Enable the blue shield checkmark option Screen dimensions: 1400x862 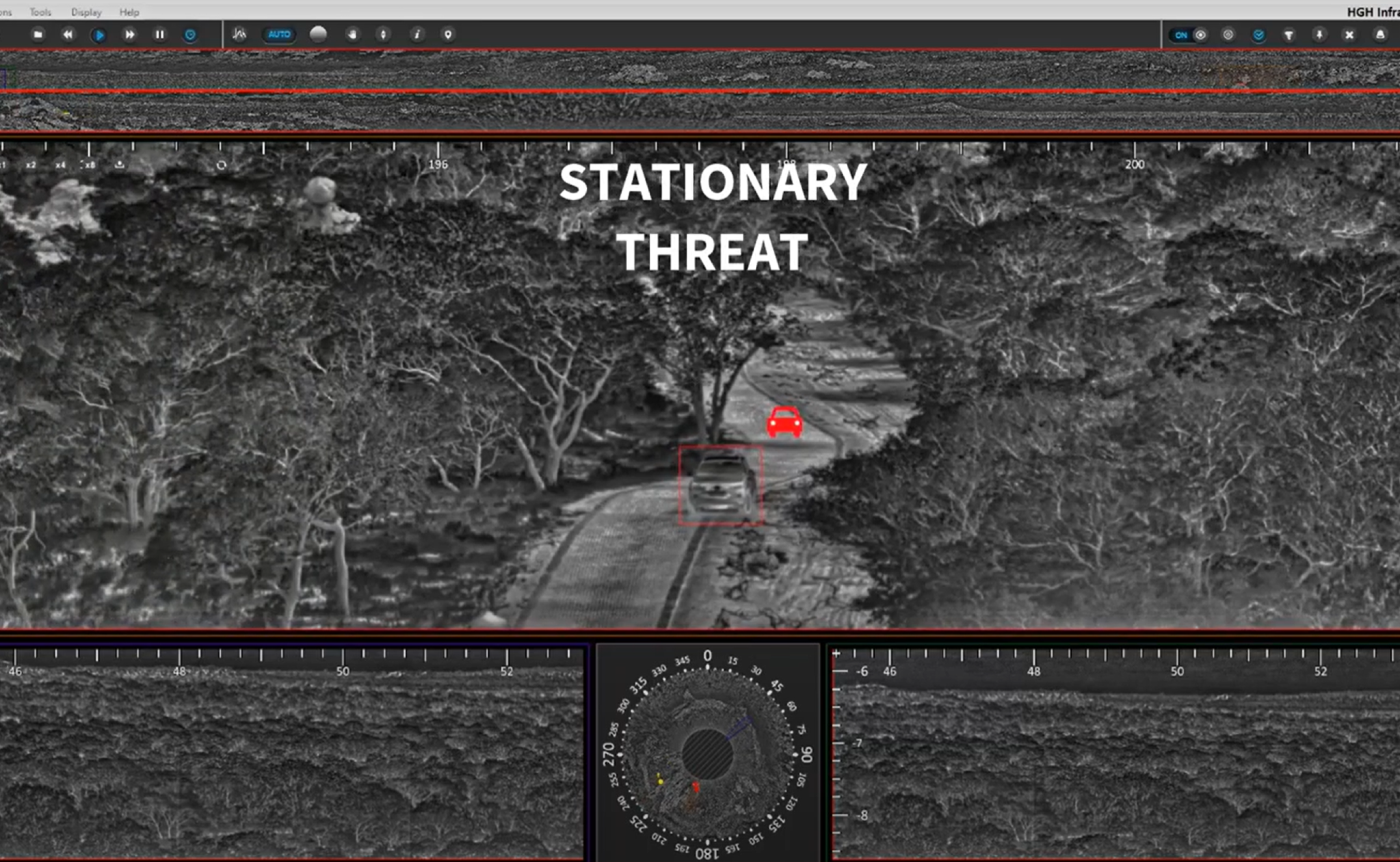tap(1259, 35)
